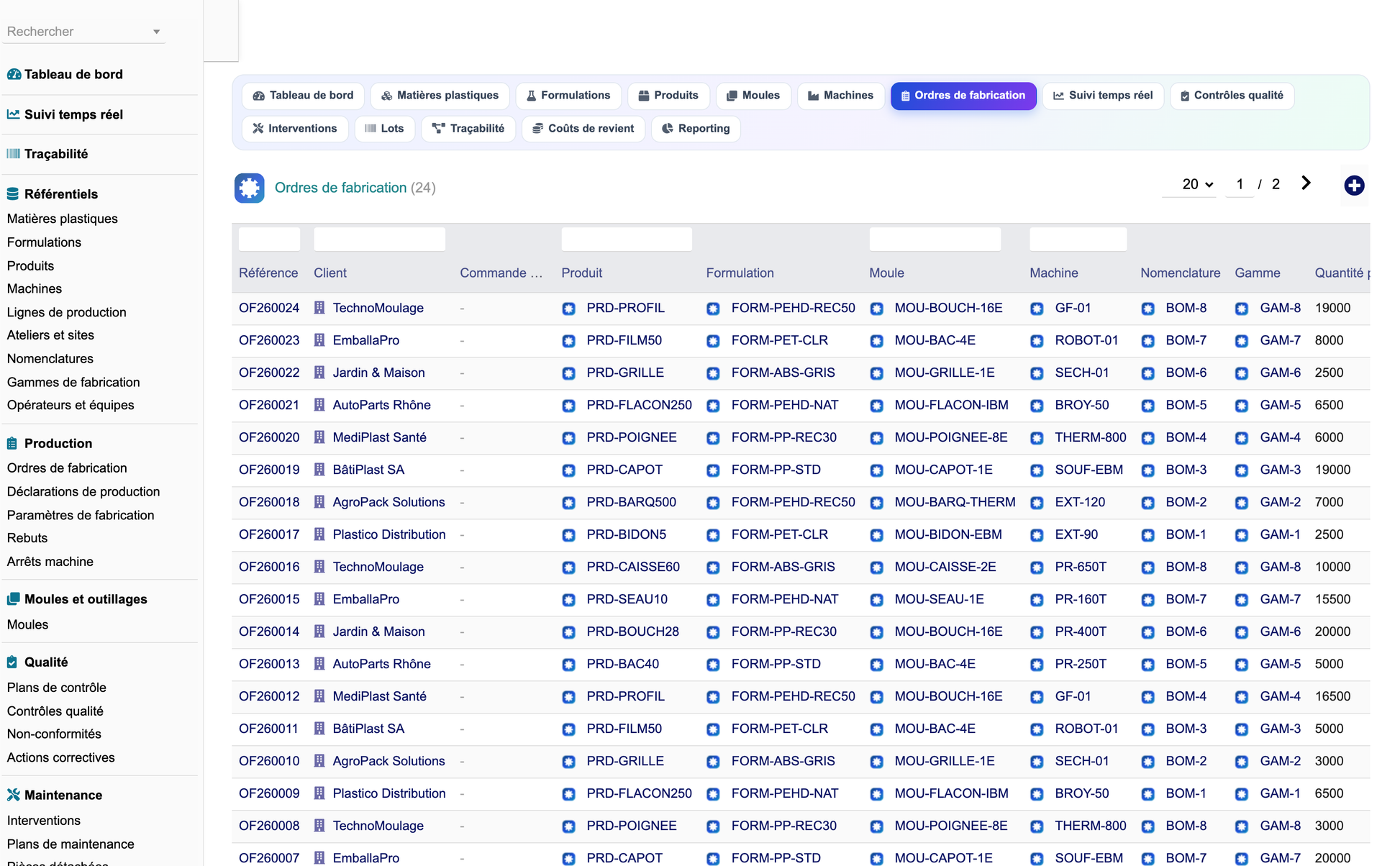Click the Client filter input field
The height and width of the screenshot is (866, 1400).
[379, 239]
